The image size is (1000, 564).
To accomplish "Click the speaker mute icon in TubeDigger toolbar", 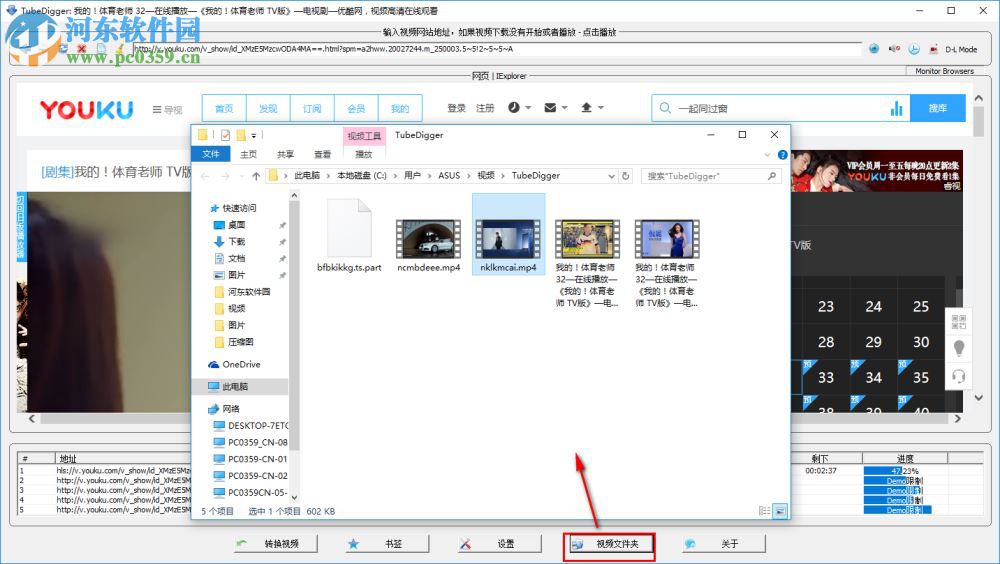I will (894, 49).
